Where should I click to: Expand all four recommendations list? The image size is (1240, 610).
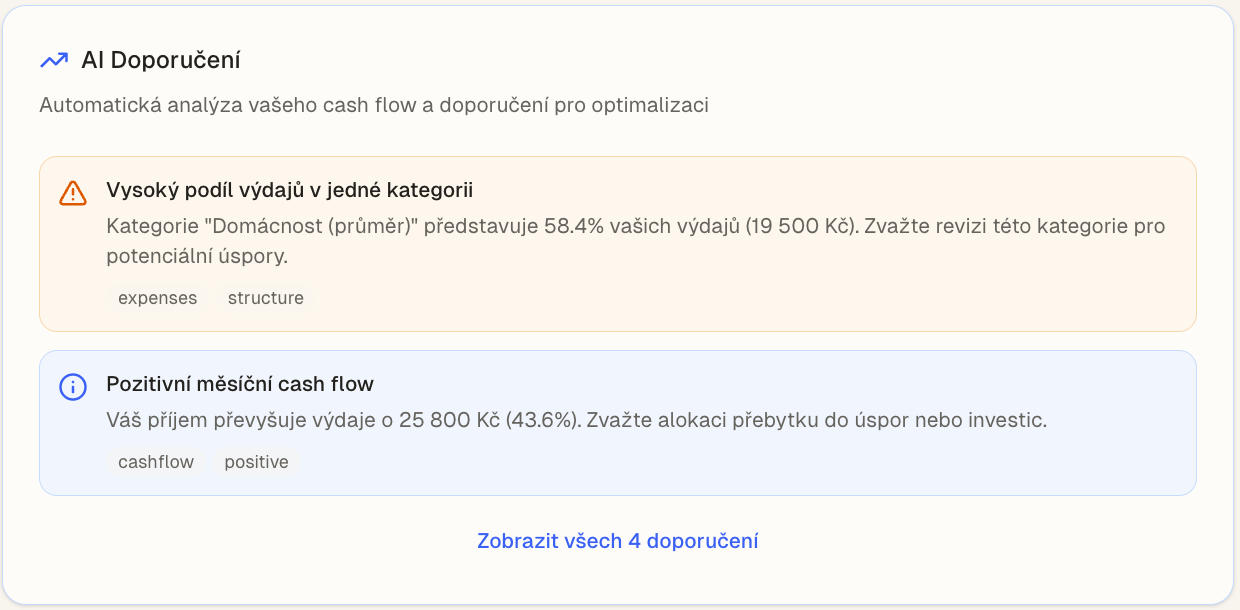[x=618, y=541]
